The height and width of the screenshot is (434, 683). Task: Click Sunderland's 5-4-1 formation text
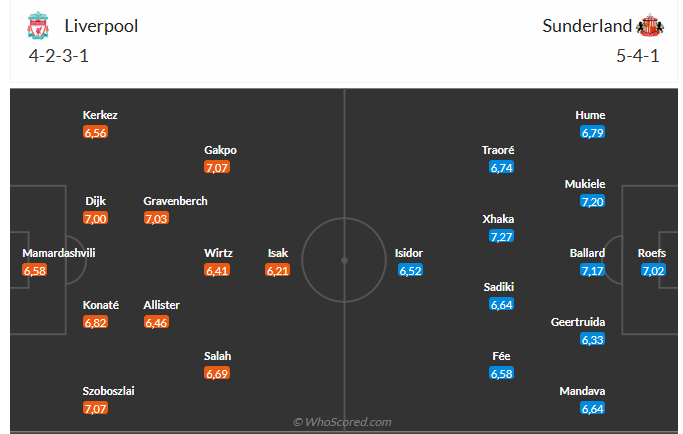(637, 56)
